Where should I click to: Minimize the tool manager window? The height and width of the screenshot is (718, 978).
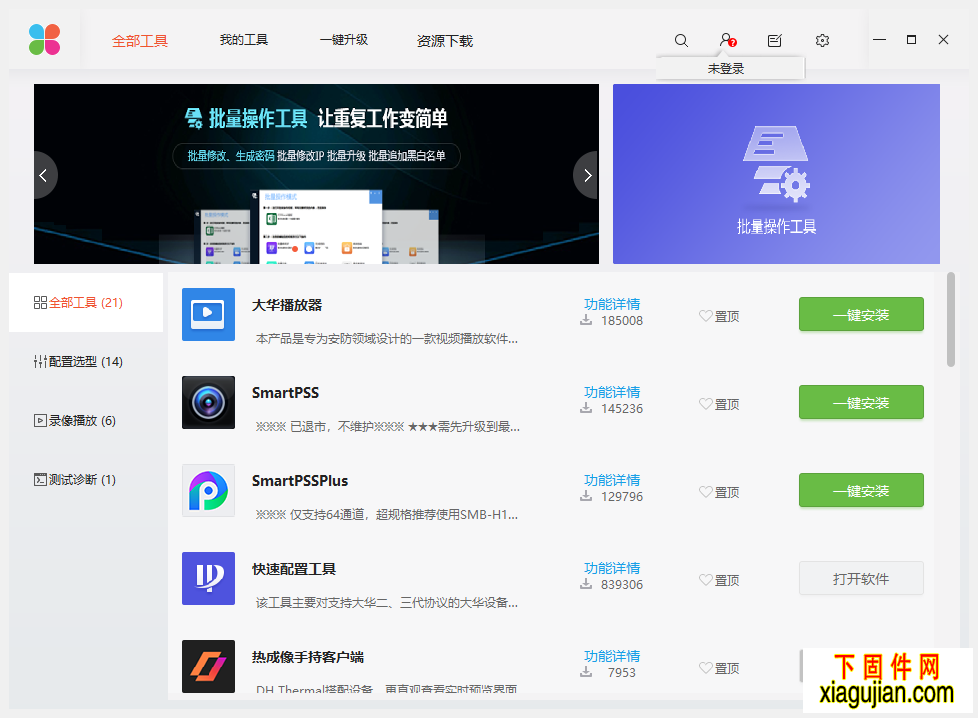(x=879, y=40)
